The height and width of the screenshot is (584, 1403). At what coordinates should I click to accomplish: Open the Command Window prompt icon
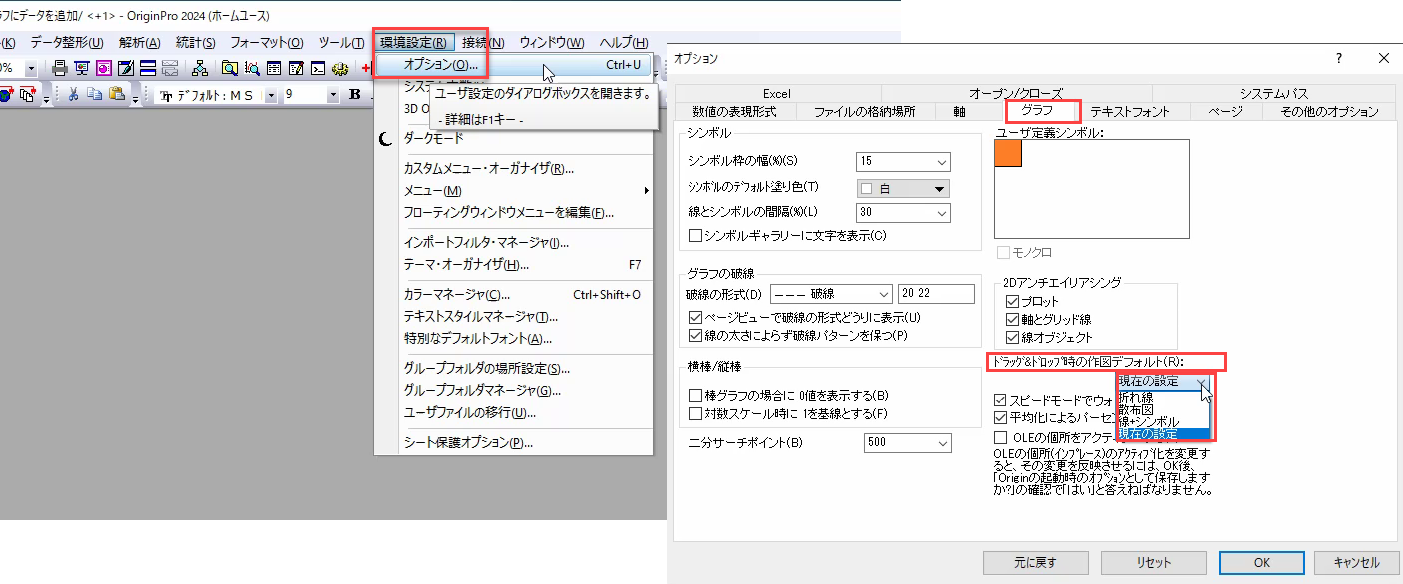(x=318, y=68)
